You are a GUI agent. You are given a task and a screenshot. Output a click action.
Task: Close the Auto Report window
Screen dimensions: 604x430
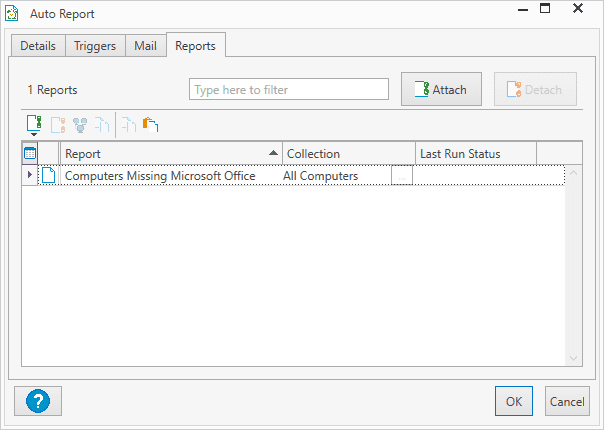(x=578, y=8)
